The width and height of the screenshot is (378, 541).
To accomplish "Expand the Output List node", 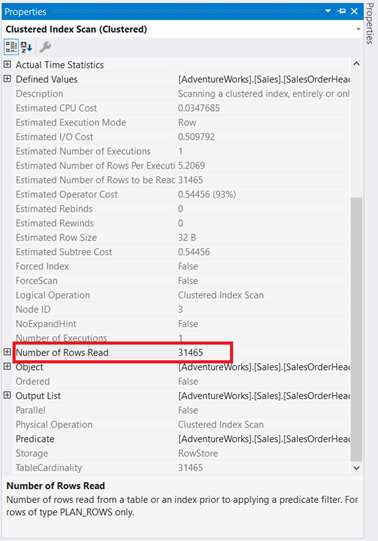I will coord(7,395).
